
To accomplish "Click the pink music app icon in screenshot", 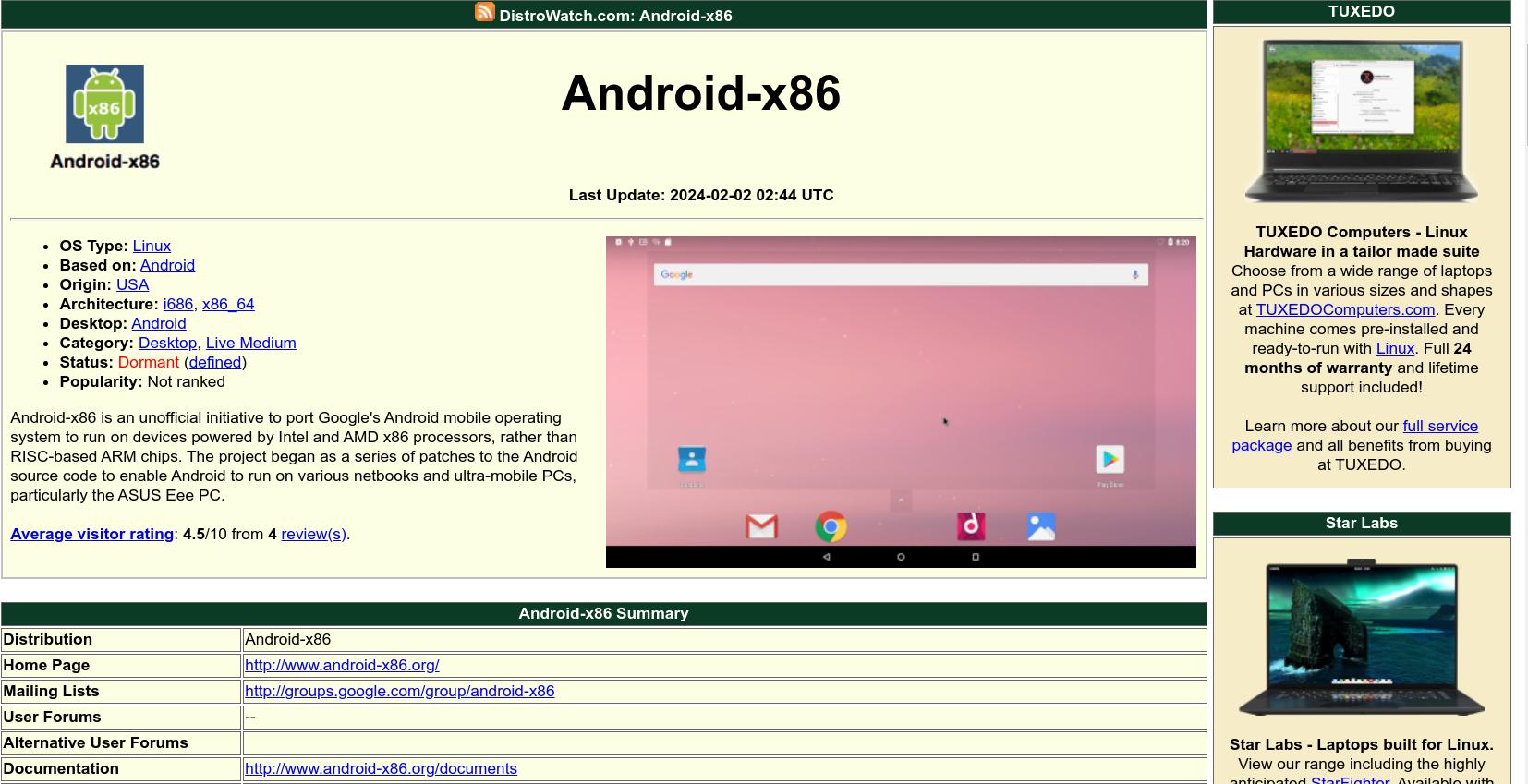I will 971,526.
